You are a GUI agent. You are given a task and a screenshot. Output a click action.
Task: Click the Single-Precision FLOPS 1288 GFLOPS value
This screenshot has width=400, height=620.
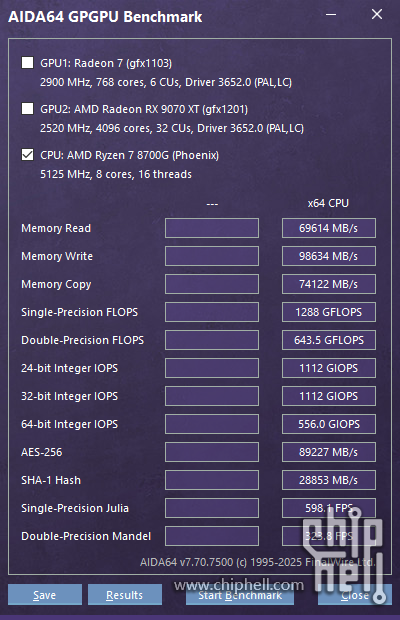tap(329, 312)
